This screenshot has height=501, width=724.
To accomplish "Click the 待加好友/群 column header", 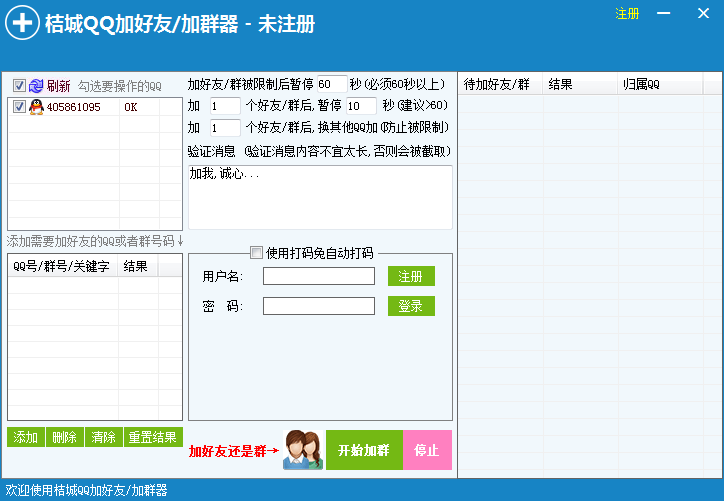I will 500,84.
